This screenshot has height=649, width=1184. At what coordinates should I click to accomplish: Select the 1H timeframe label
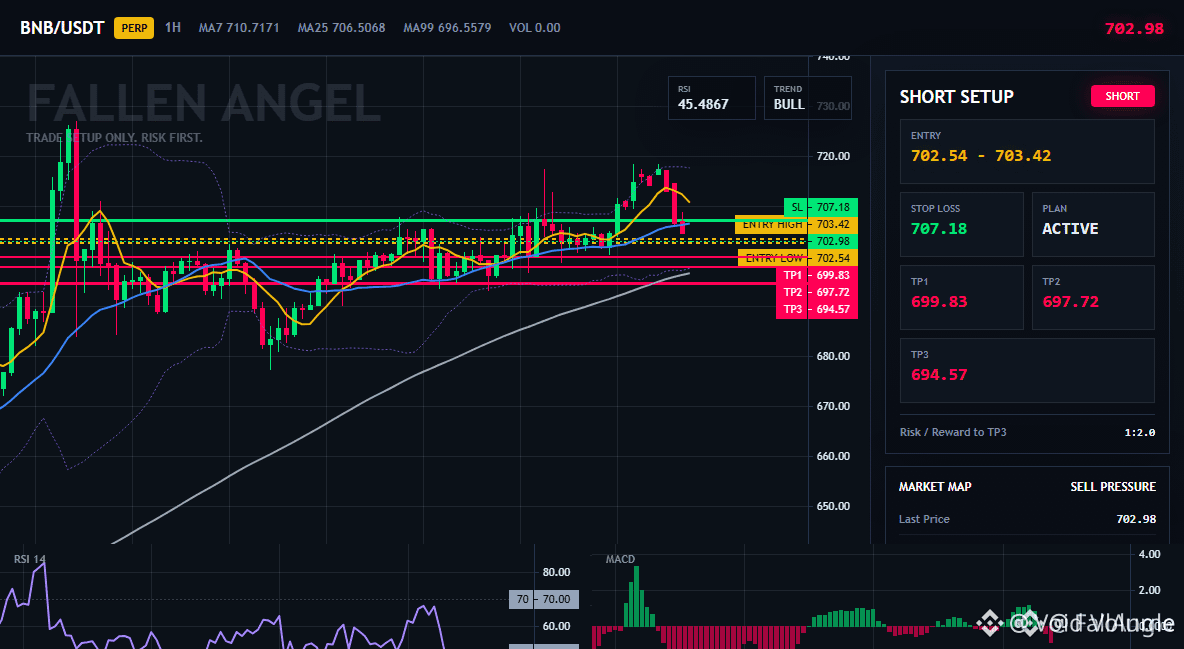click(x=173, y=27)
